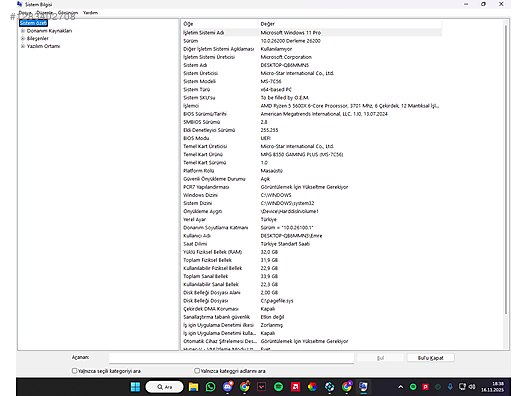Select the Sistem Adı row
This screenshot has height=396, width=528.
pos(311,65)
